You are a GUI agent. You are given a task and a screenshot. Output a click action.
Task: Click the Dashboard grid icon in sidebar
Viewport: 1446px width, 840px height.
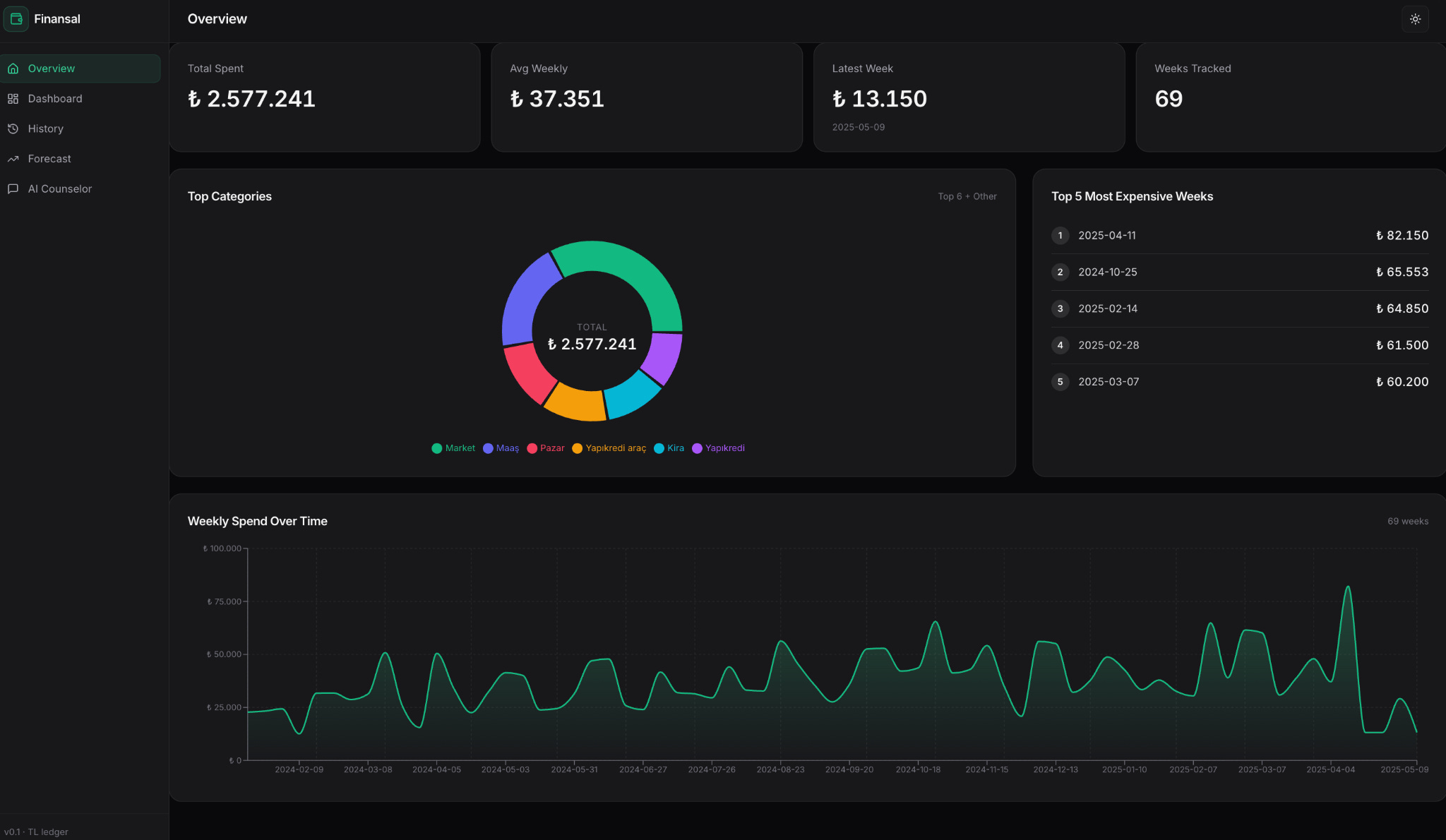coord(13,99)
